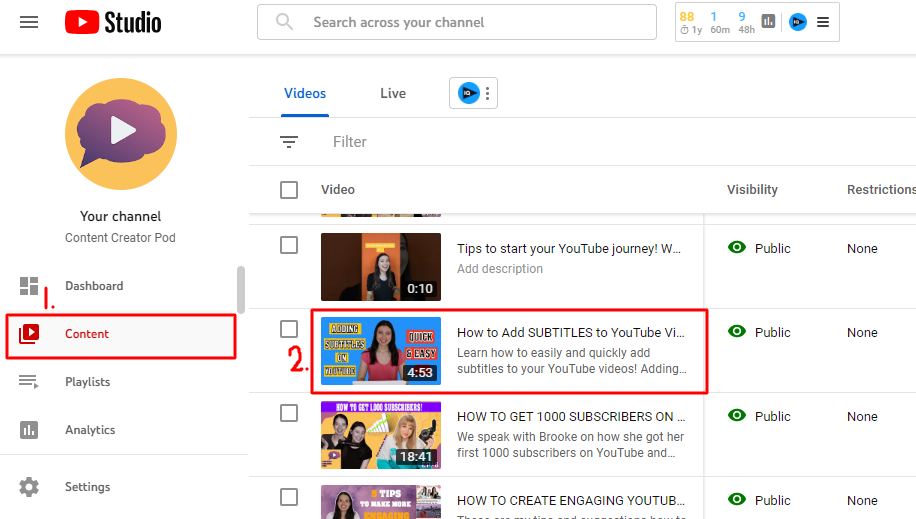Open the hamburger navigation menu
This screenshot has height=519, width=916.
pos(29,22)
